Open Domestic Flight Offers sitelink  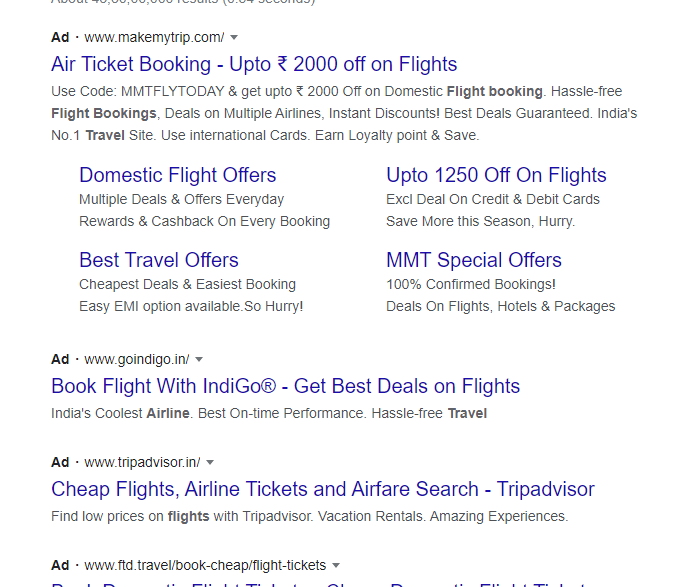tap(177, 175)
